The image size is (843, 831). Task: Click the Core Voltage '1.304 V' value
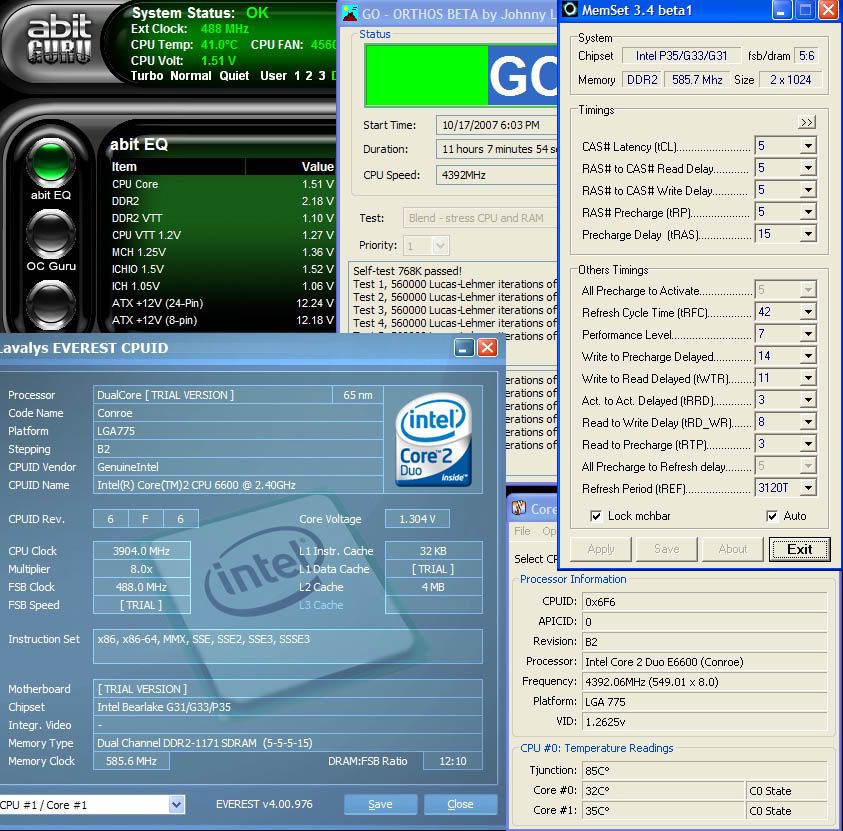(x=417, y=519)
